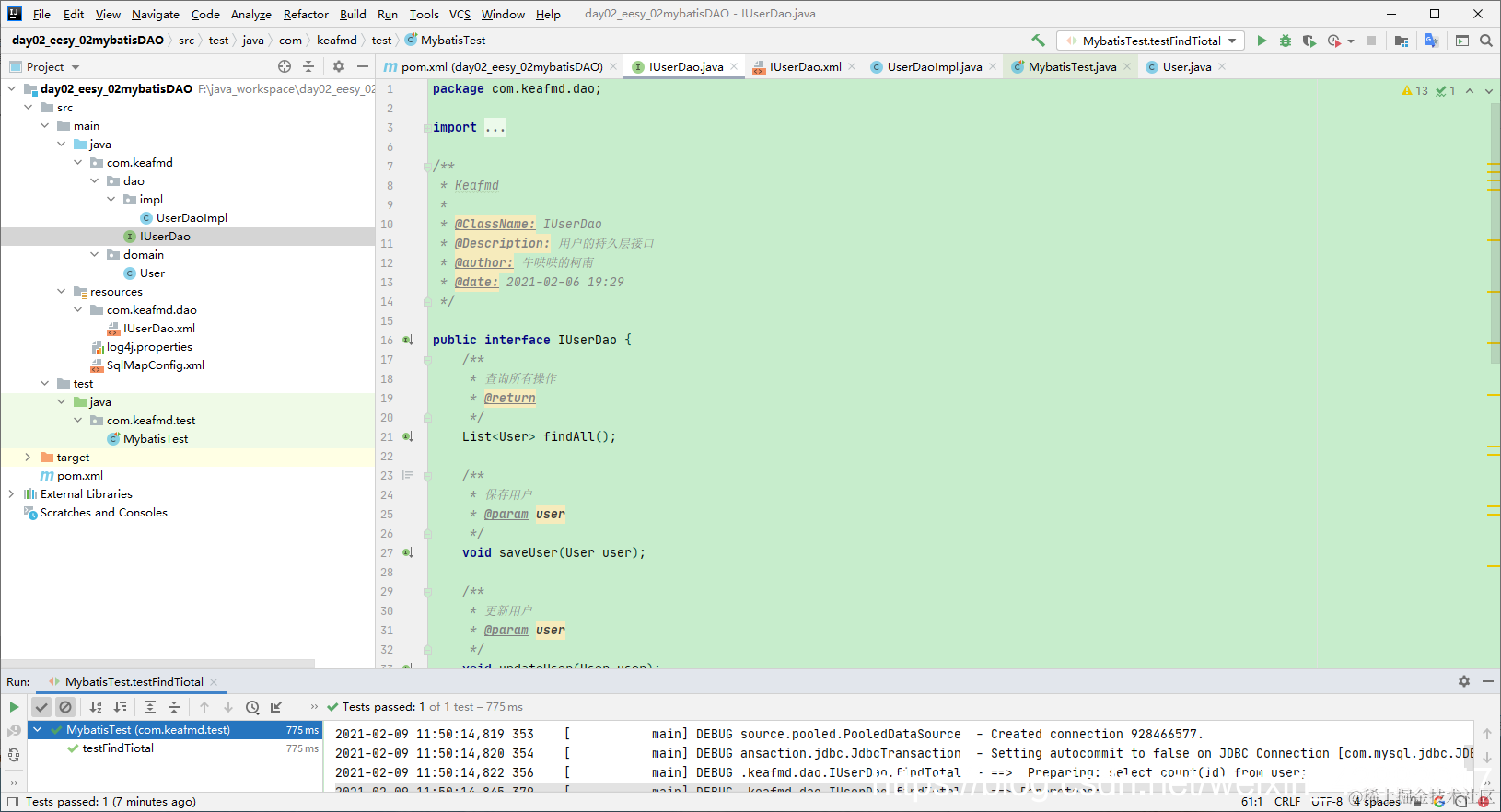Toggle the rendered doc view gutter icon

[x=408, y=476]
